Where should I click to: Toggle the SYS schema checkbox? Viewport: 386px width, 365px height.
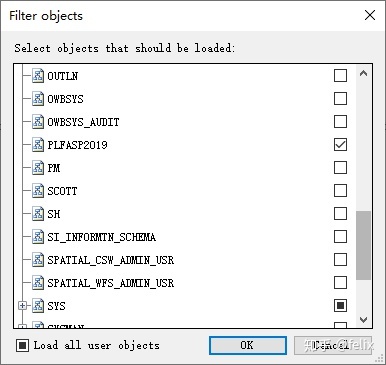point(340,306)
